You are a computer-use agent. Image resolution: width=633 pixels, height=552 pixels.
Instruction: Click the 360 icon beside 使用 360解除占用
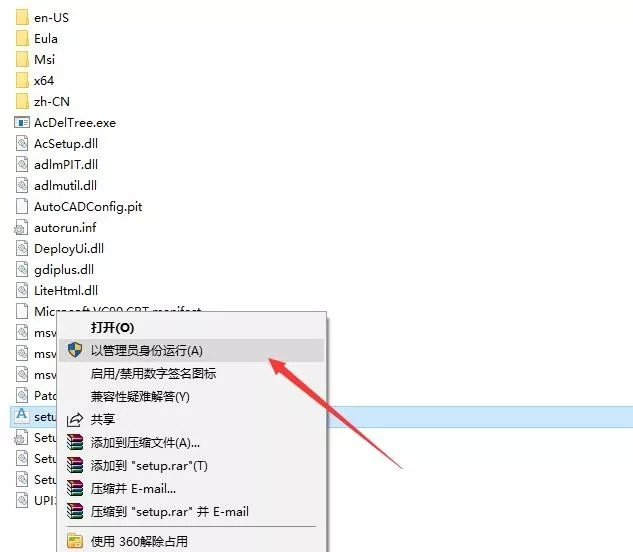(x=75, y=541)
